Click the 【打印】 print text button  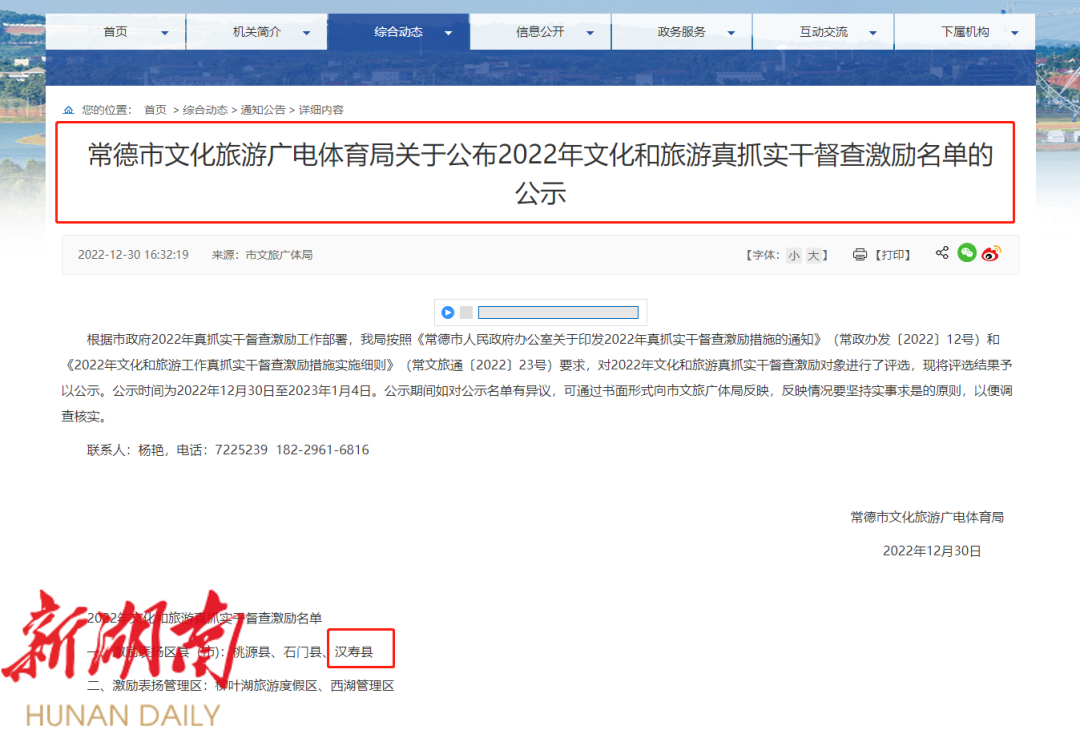click(893, 255)
